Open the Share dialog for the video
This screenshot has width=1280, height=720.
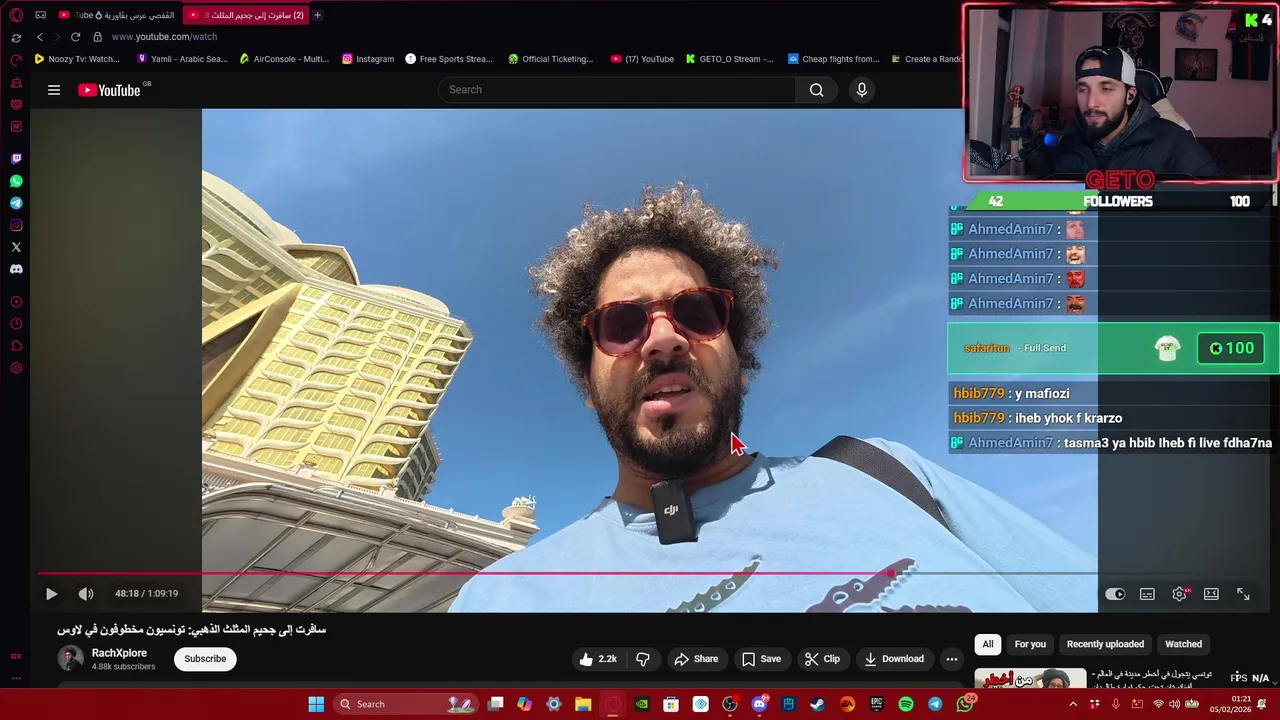696,659
